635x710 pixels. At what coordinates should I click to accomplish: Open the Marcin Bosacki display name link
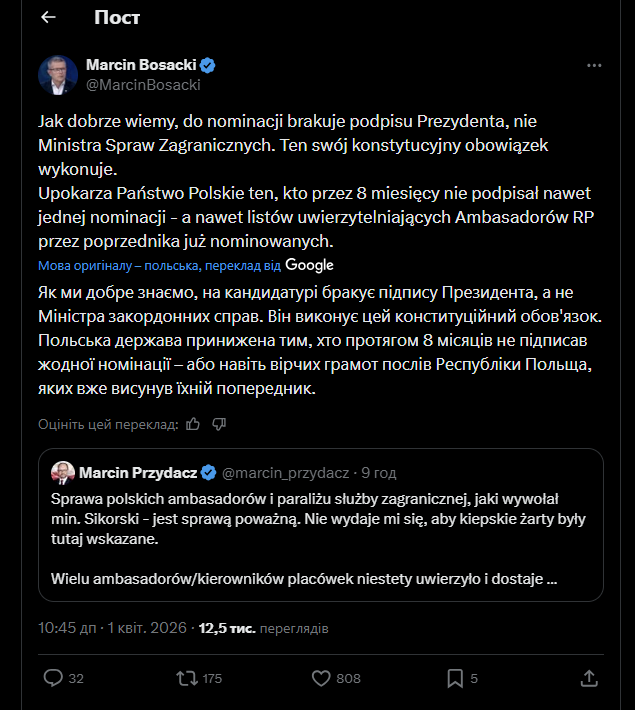point(141,66)
